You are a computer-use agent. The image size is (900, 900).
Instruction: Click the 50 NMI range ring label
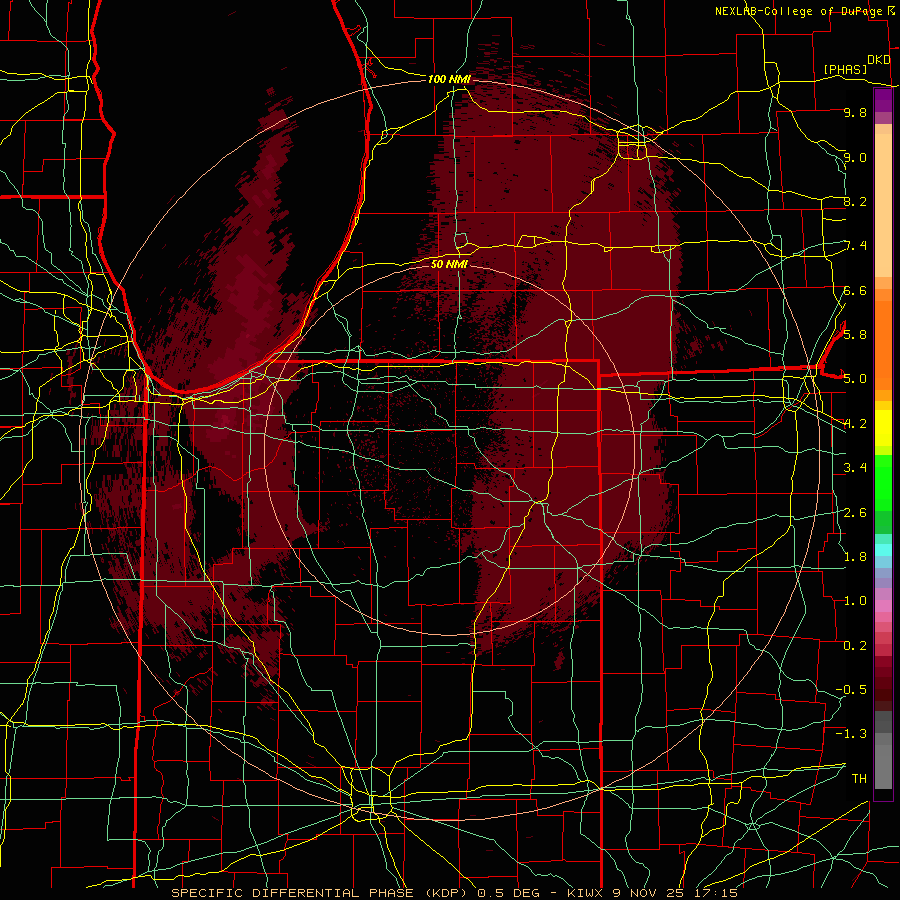coord(449,264)
